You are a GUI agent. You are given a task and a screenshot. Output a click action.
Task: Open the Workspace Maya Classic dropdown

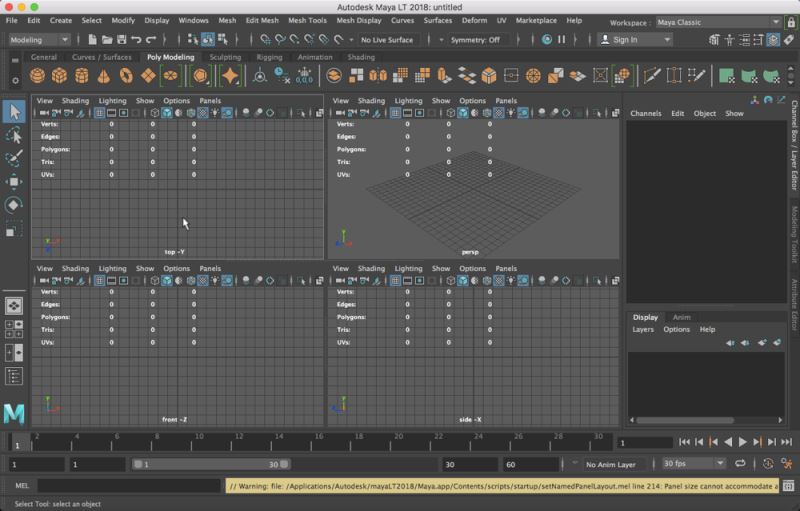718,22
